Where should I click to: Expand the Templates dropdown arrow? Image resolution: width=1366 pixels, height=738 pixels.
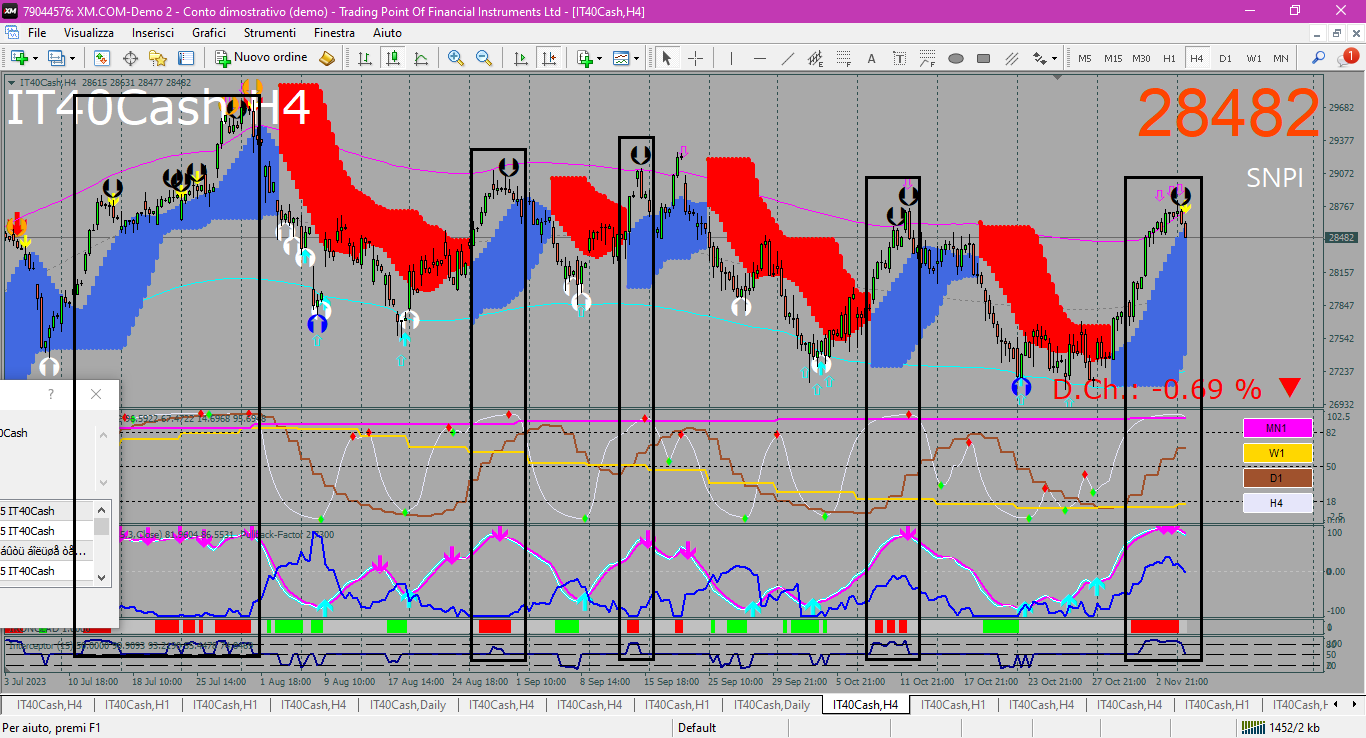[x=637, y=58]
